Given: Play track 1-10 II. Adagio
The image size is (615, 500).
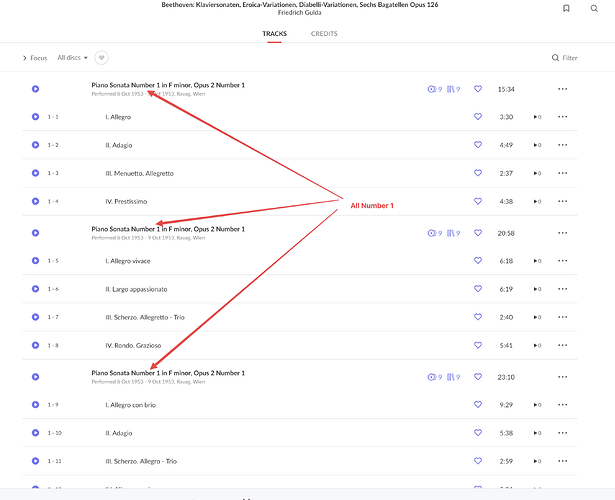Looking at the screenshot, I should pos(35,433).
